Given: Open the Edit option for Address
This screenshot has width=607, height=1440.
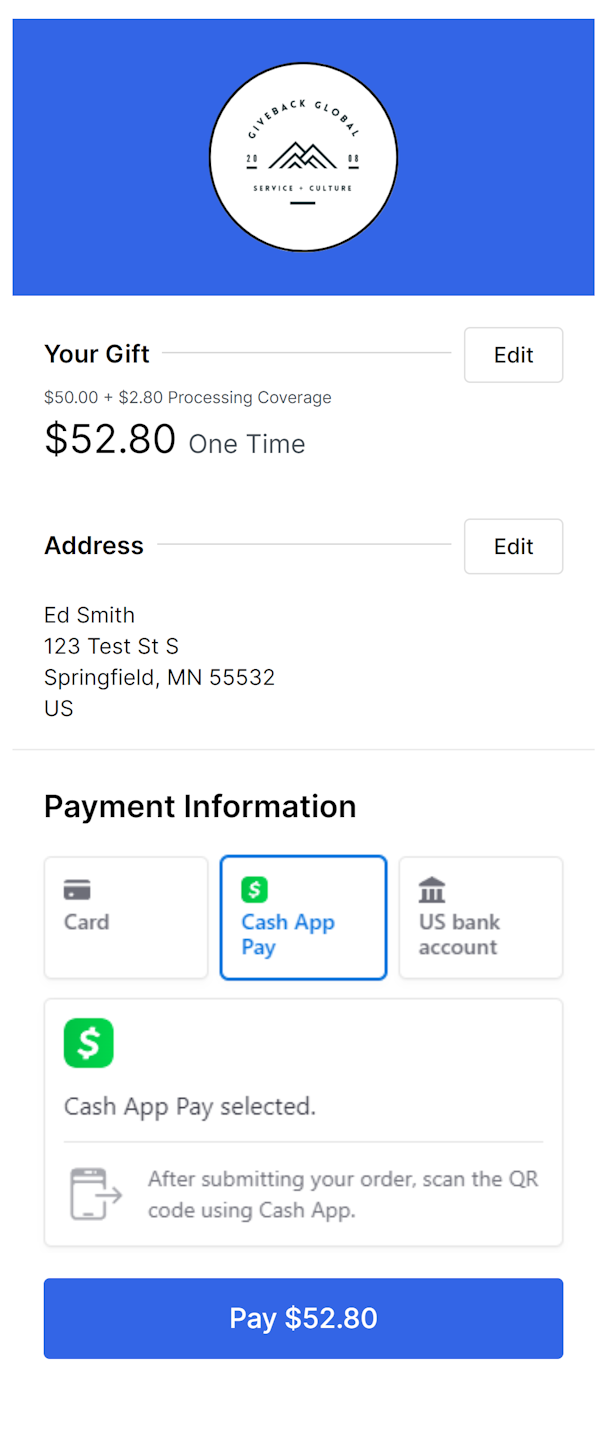Looking at the screenshot, I should (x=513, y=546).
